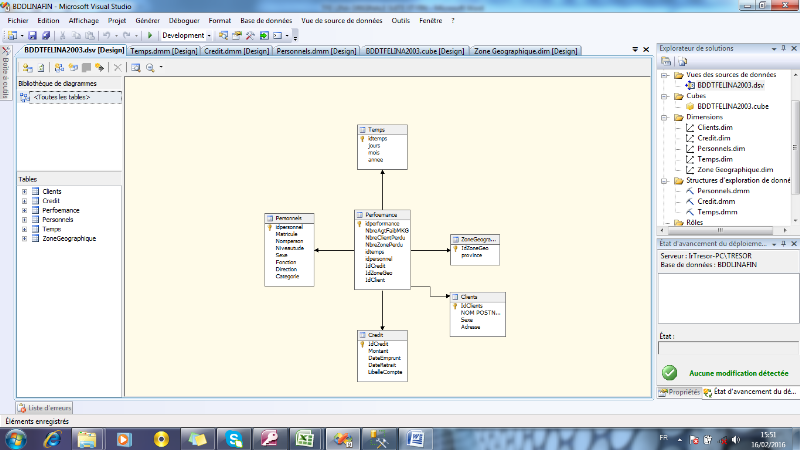Open the Vue de source de données menu
This screenshot has width=800, height=450.
[341, 20]
